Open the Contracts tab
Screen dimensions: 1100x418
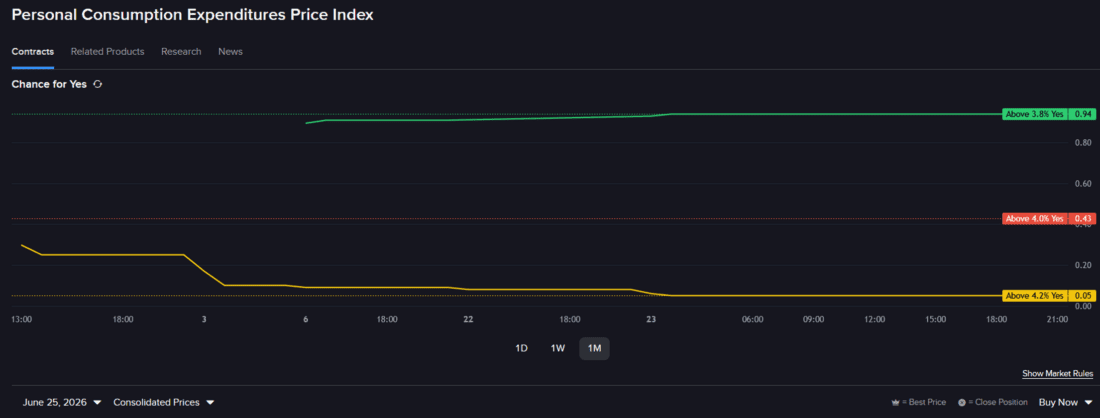[33, 51]
